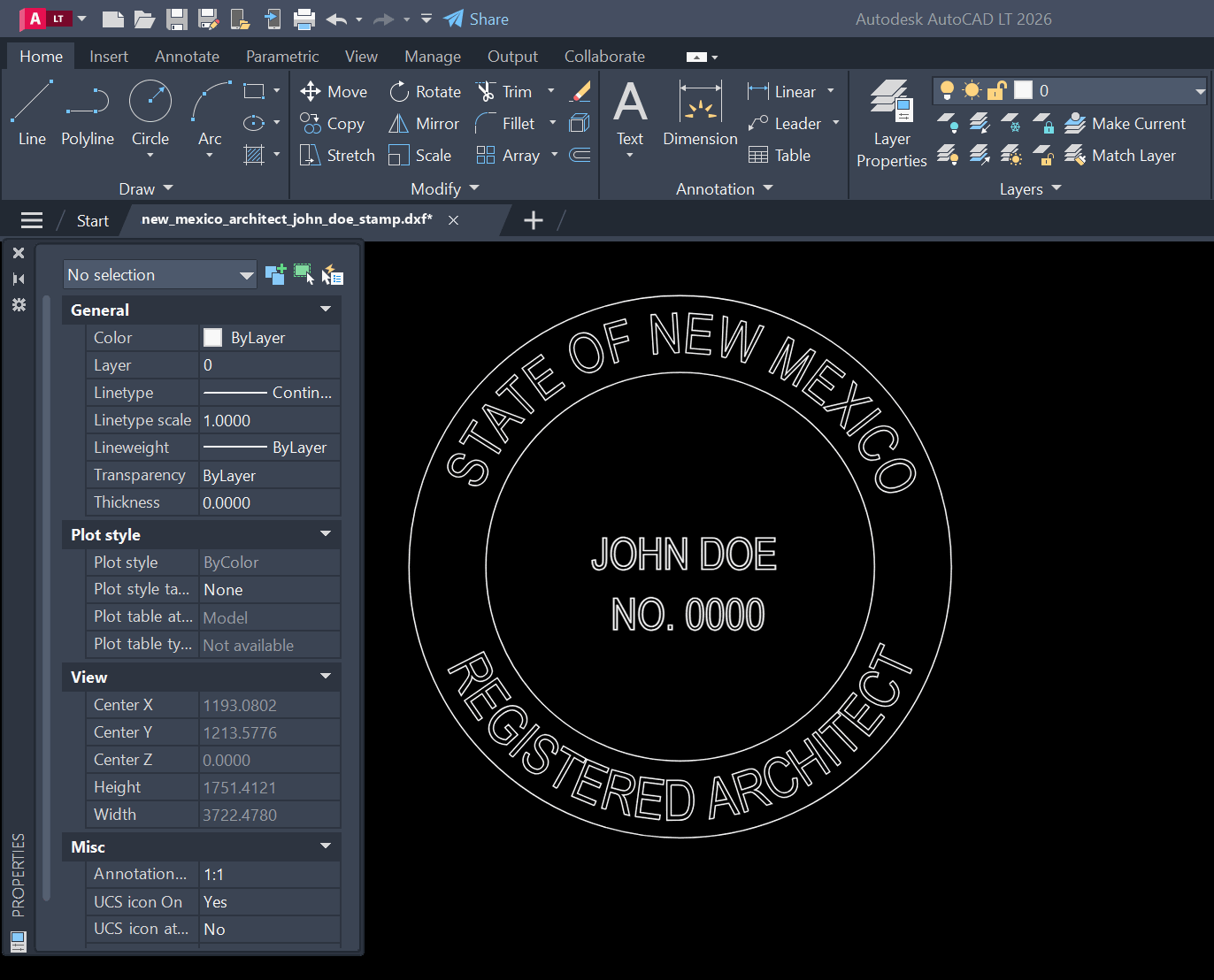Click the Undo arrow
The width and height of the screenshot is (1214, 980).
[336, 19]
